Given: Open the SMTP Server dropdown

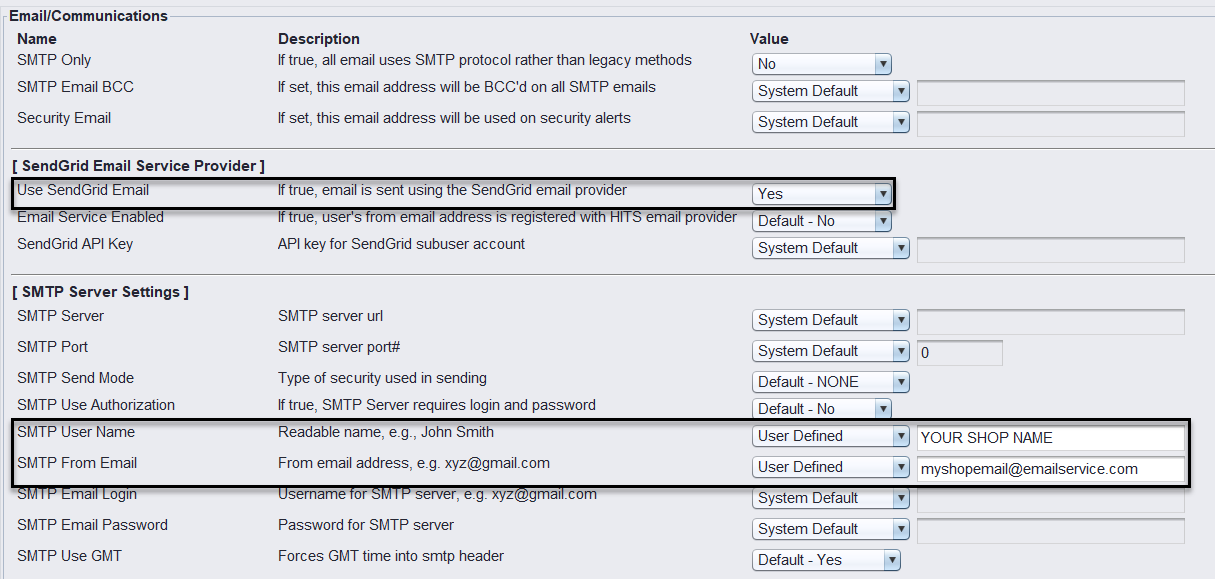Looking at the screenshot, I should (830, 320).
